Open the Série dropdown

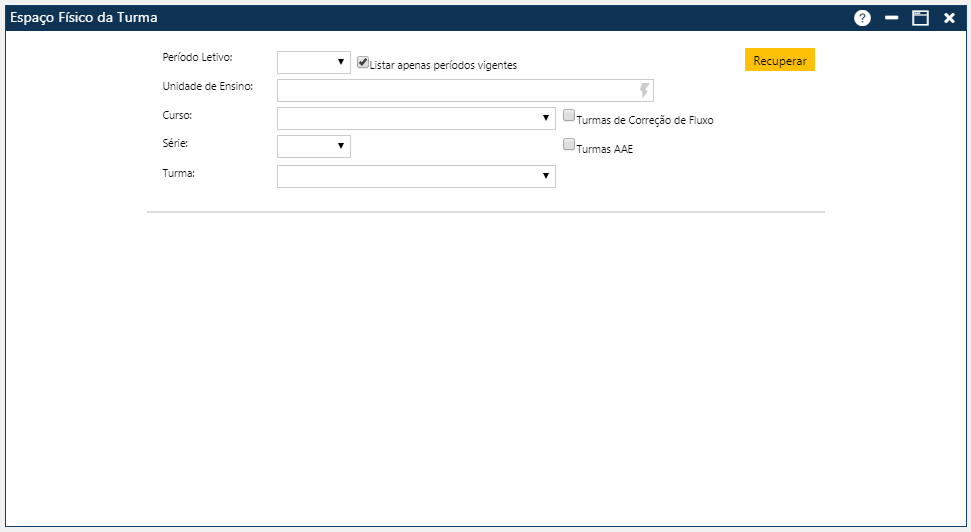pyautogui.click(x=314, y=147)
